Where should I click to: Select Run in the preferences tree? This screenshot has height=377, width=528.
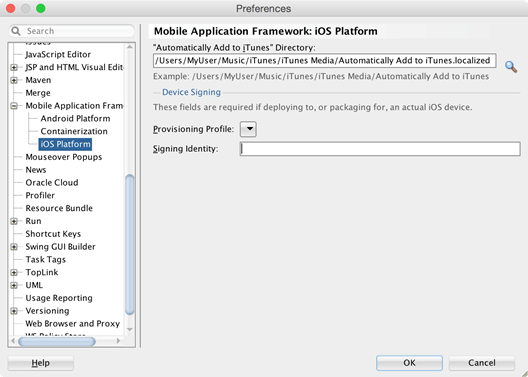(33, 221)
